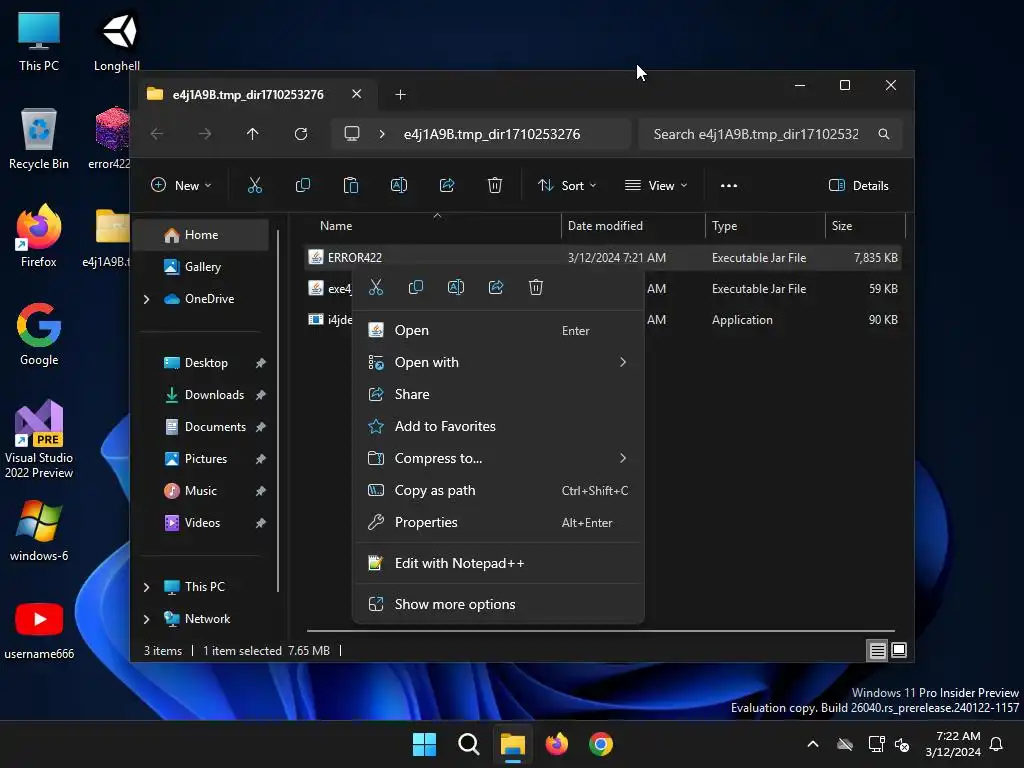Select the Longhell Unity desktop icon
1024x768 pixels.
tap(117, 40)
